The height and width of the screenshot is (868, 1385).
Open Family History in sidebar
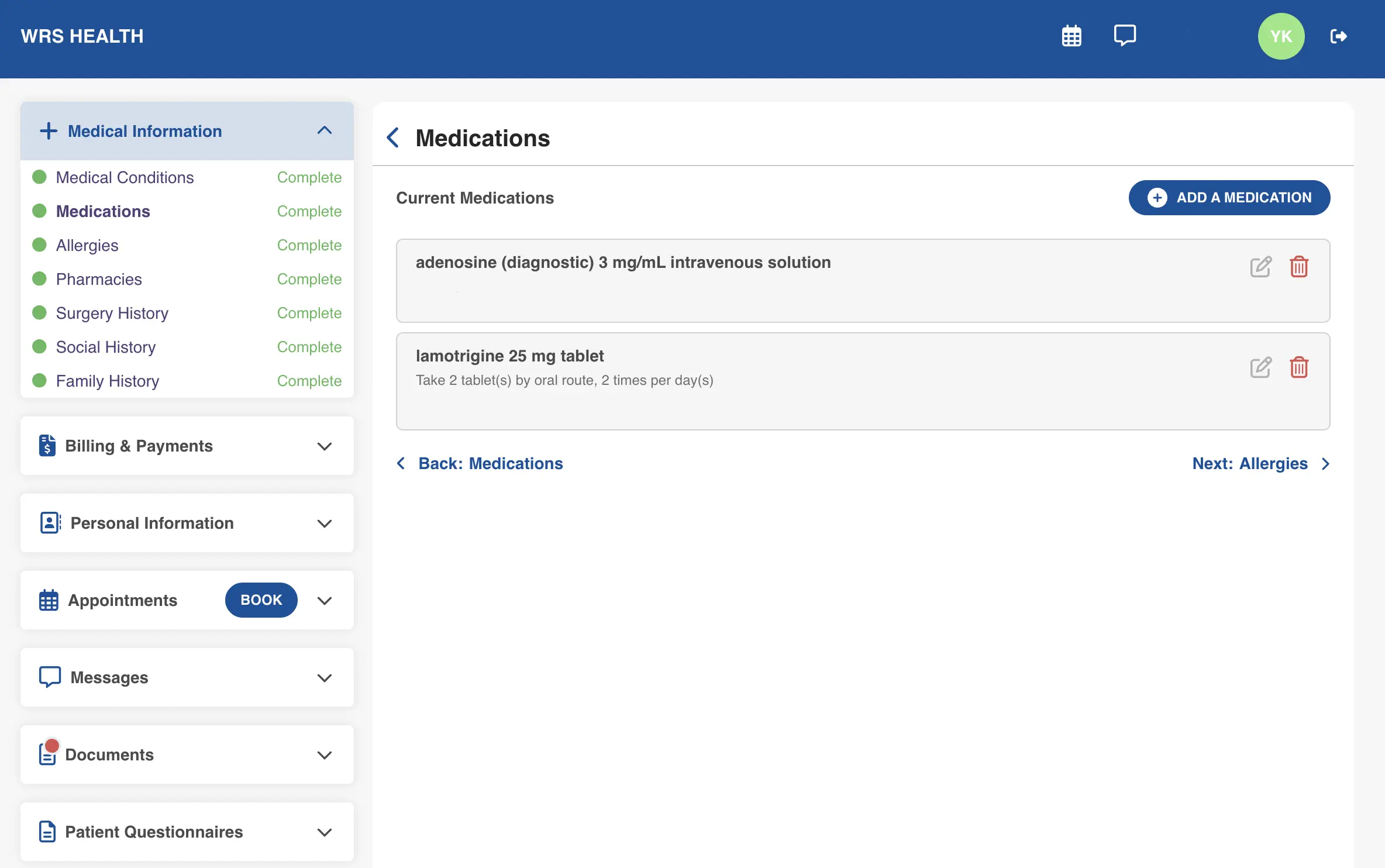coord(108,381)
